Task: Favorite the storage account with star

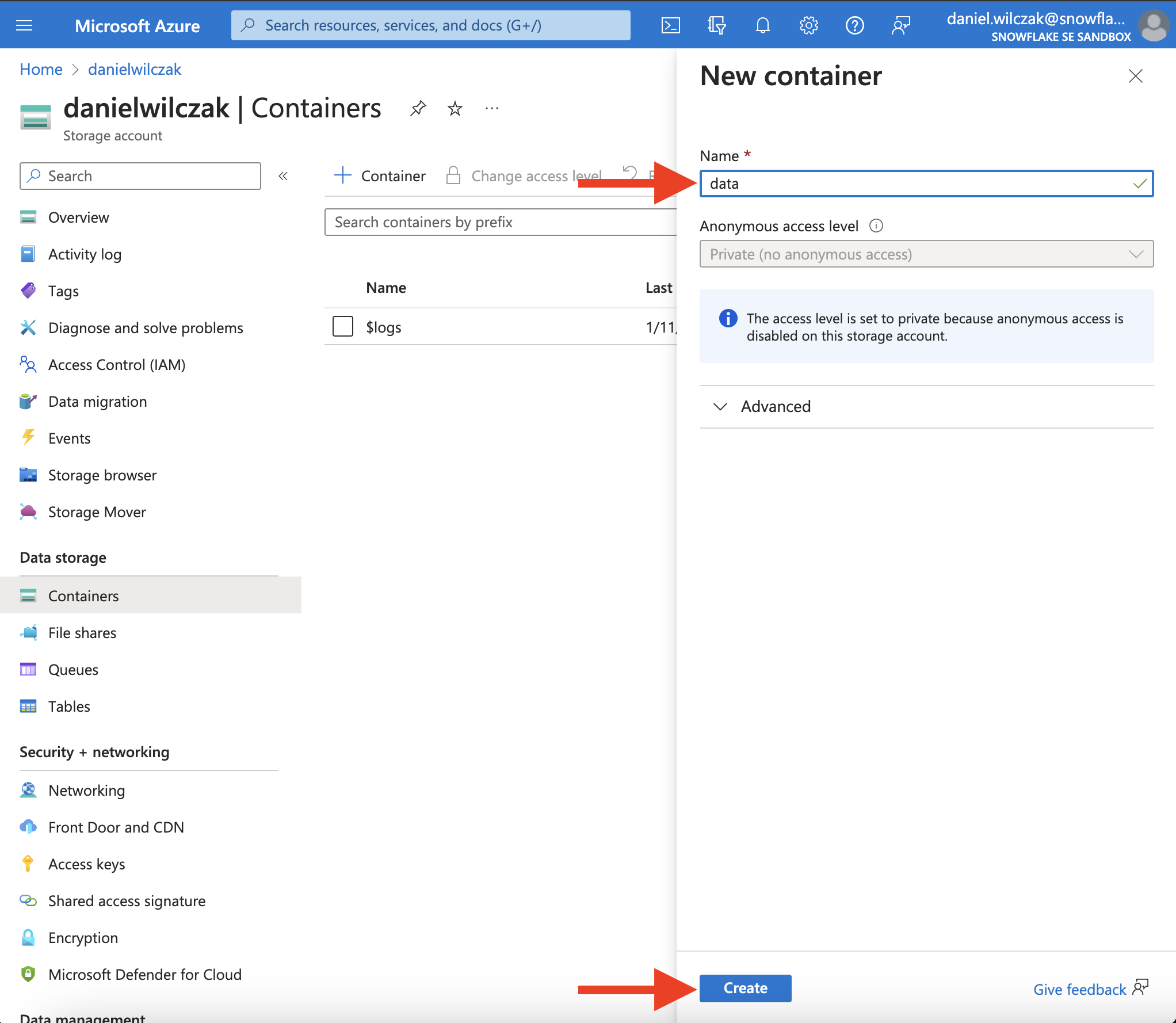Action: [455, 108]
